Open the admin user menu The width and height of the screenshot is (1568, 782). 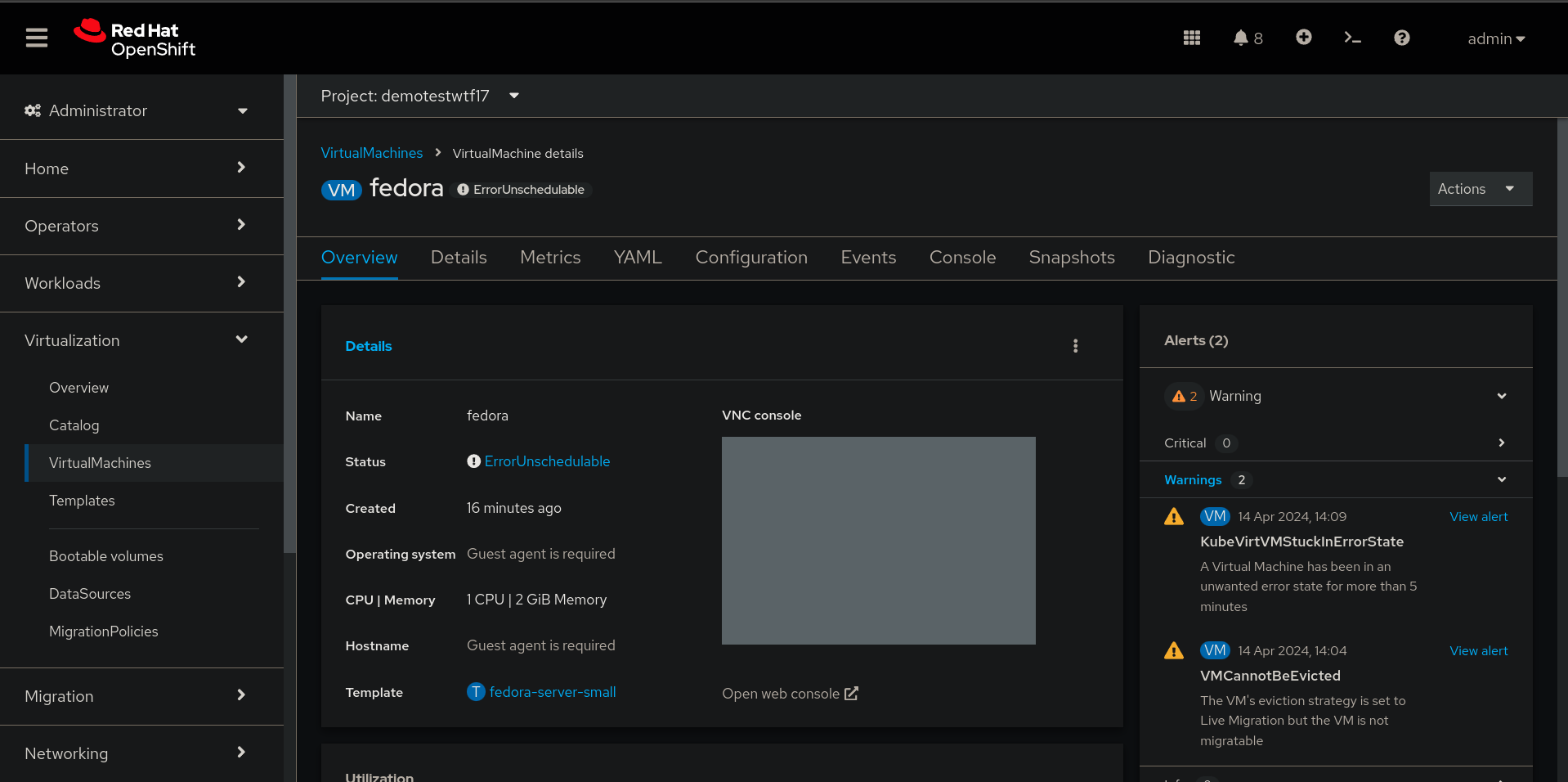[1495, 38]
